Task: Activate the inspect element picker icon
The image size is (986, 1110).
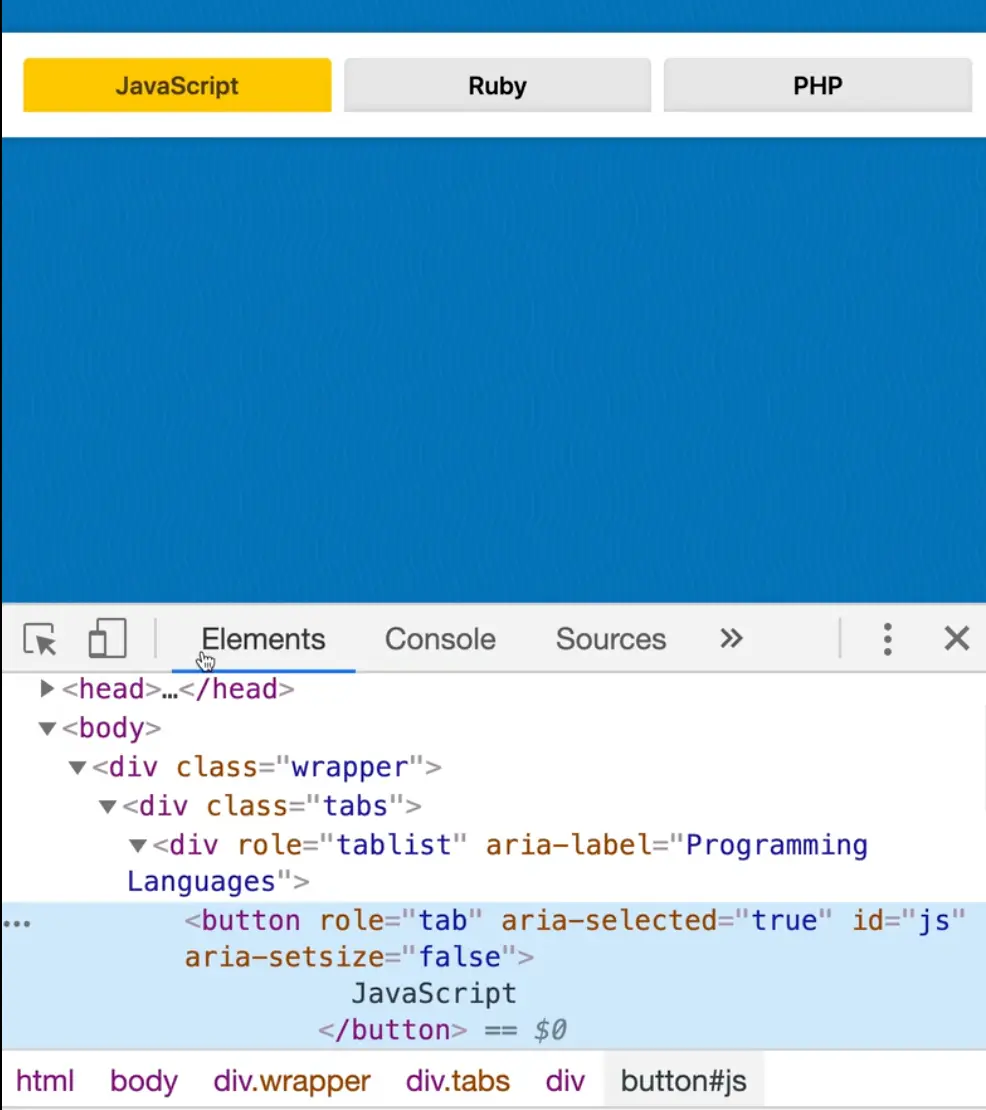Action: pos(40,639)
